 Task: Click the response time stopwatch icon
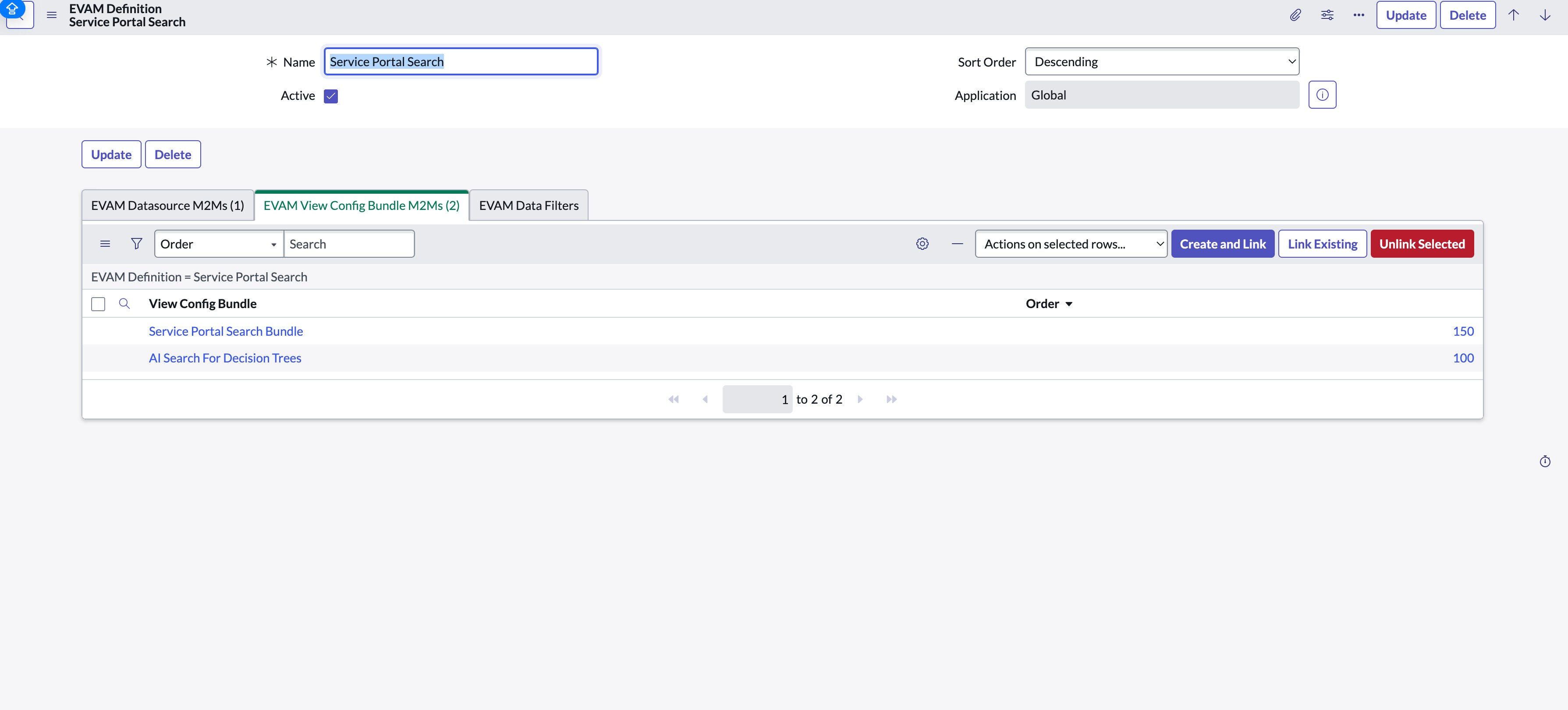[1545, 461]
